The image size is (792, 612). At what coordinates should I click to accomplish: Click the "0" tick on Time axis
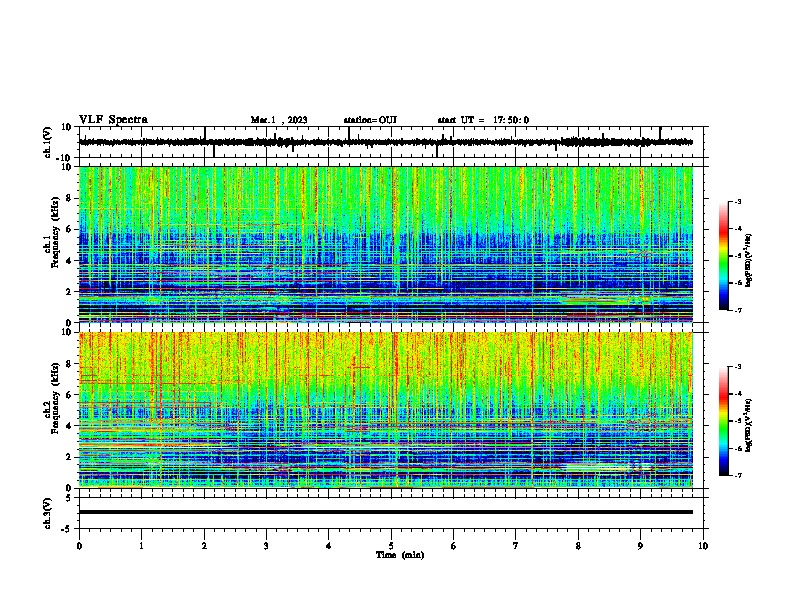[79, 546]
